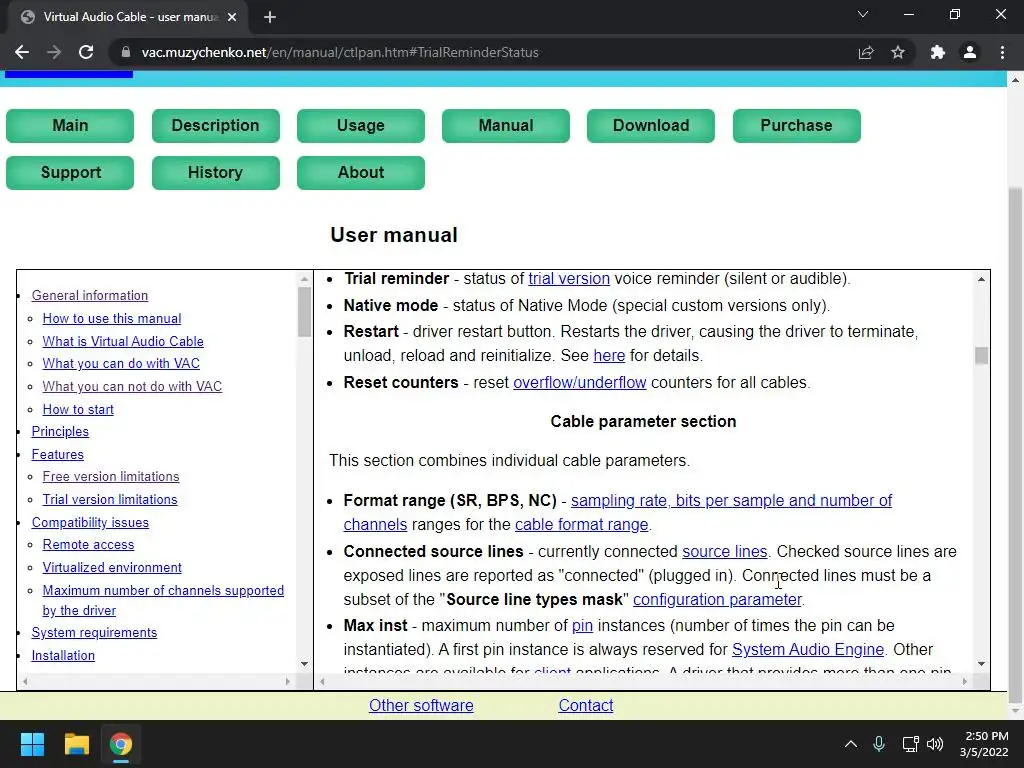Open the Main page button

[70, 125]
